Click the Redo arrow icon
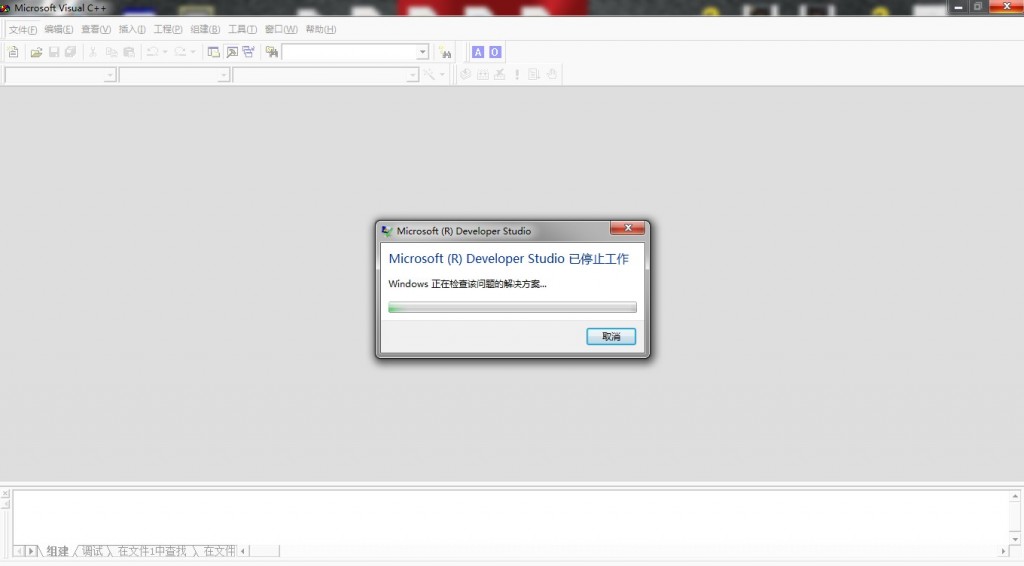 (x=180, y=52)
